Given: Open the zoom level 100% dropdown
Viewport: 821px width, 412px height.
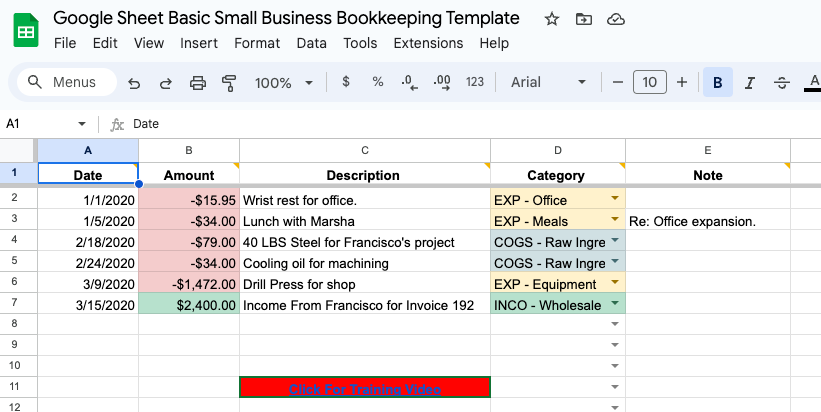Looking at the screenshot, I should [283, 83].
